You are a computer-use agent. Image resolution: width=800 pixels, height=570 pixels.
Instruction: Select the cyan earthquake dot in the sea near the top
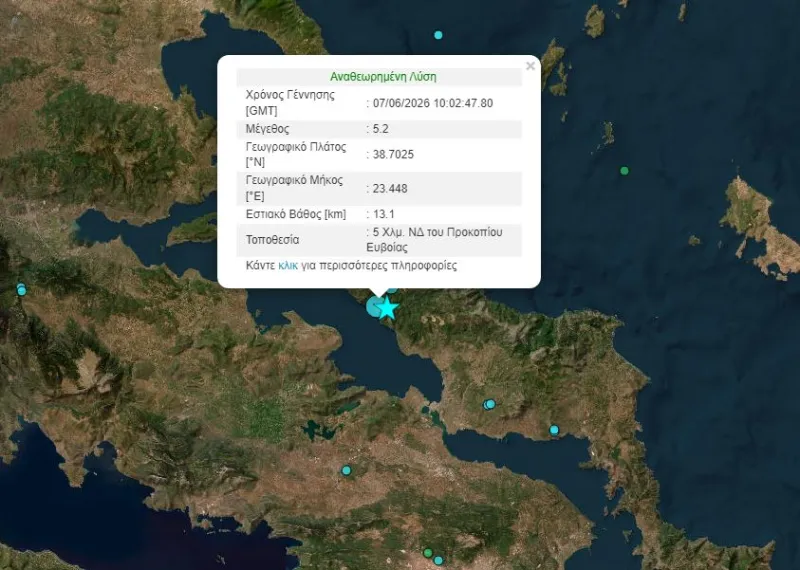click(438, 35)
